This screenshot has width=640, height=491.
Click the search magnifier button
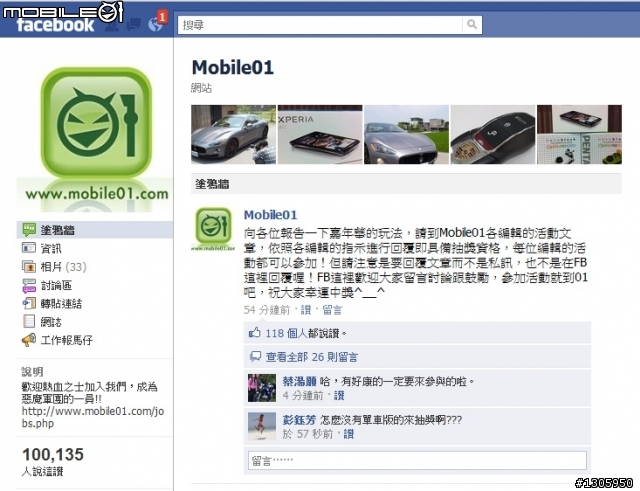coord(472,25)
